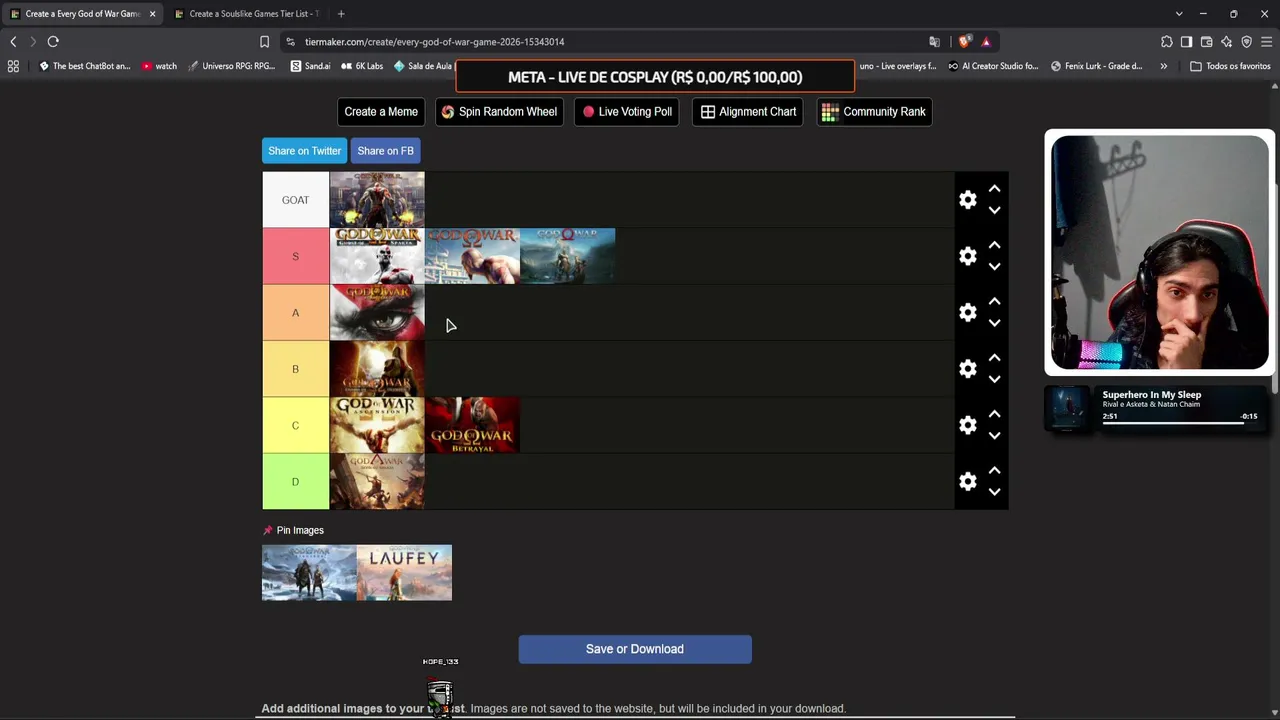
Task: Move the S tier row up
Action: point(994,245)
